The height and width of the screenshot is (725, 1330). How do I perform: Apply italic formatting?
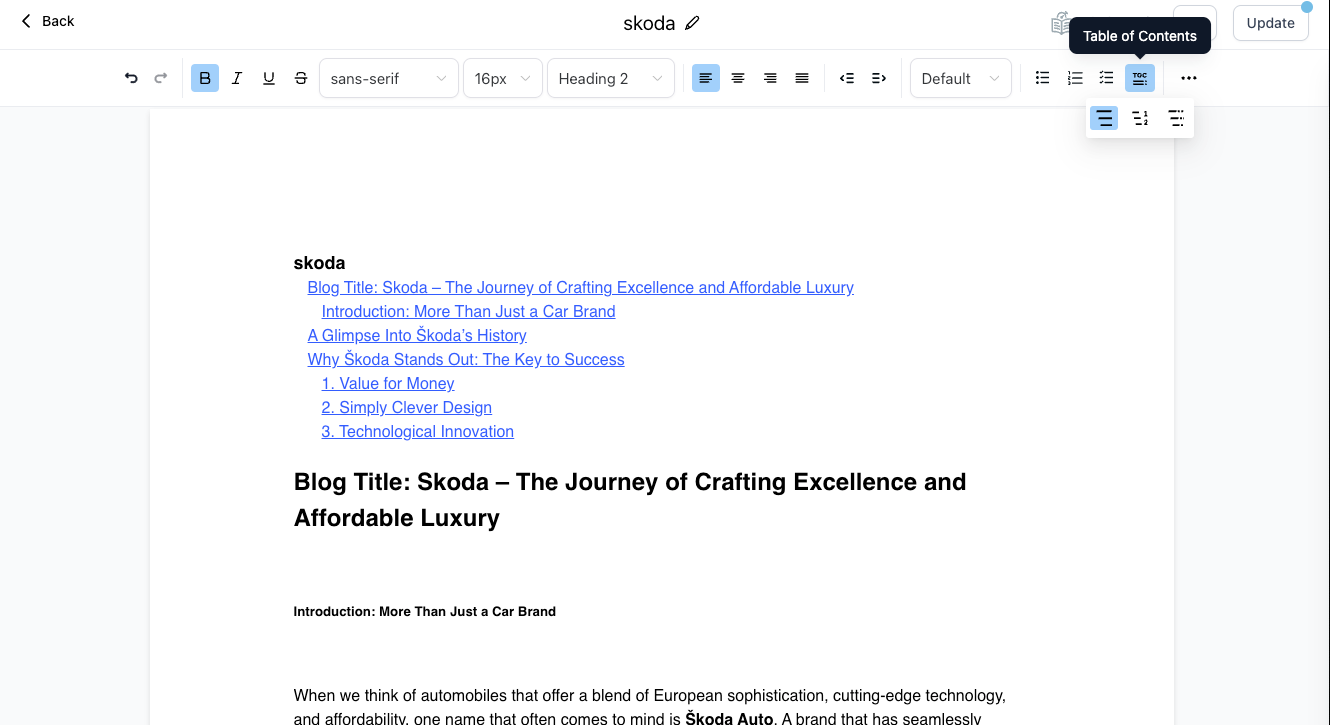coord(236,77)
